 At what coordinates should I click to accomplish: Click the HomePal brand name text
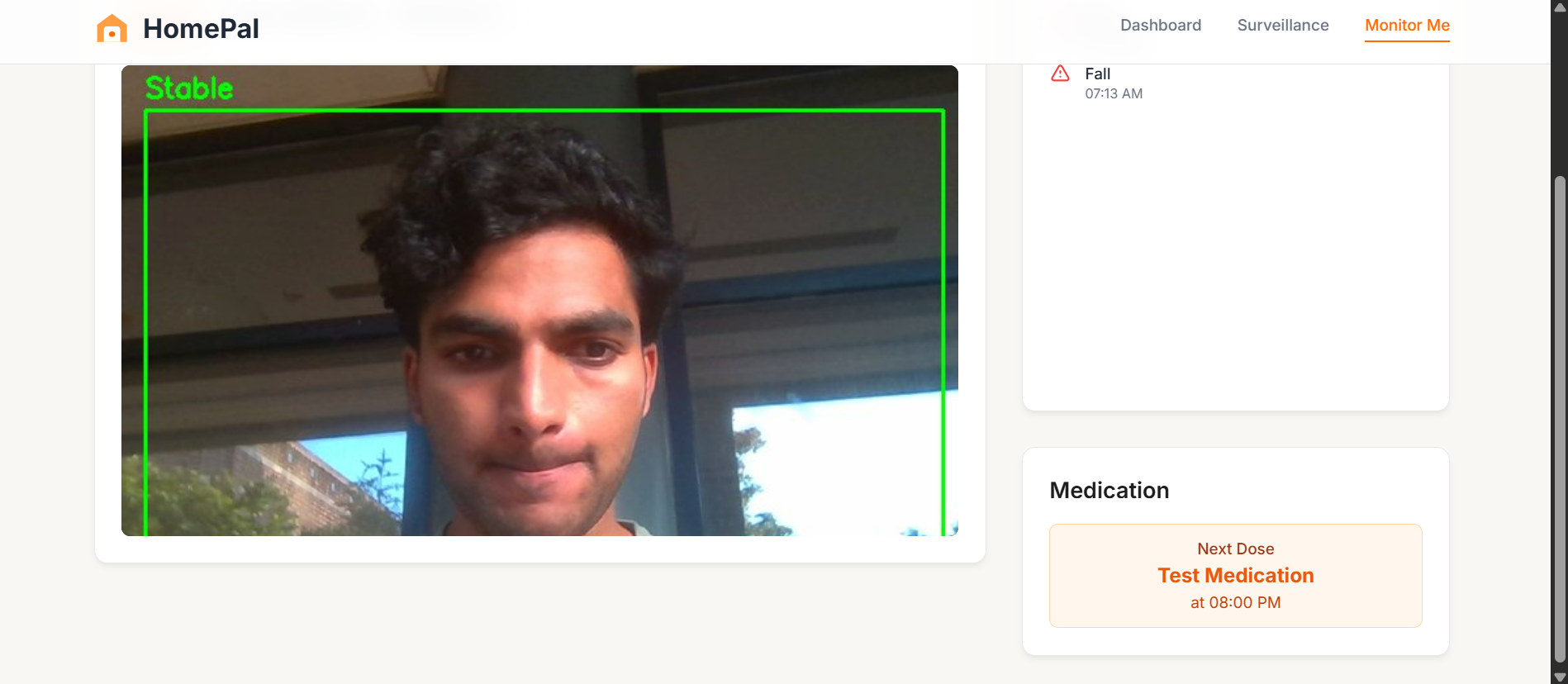pyautogui.click(x=201, y=28)
